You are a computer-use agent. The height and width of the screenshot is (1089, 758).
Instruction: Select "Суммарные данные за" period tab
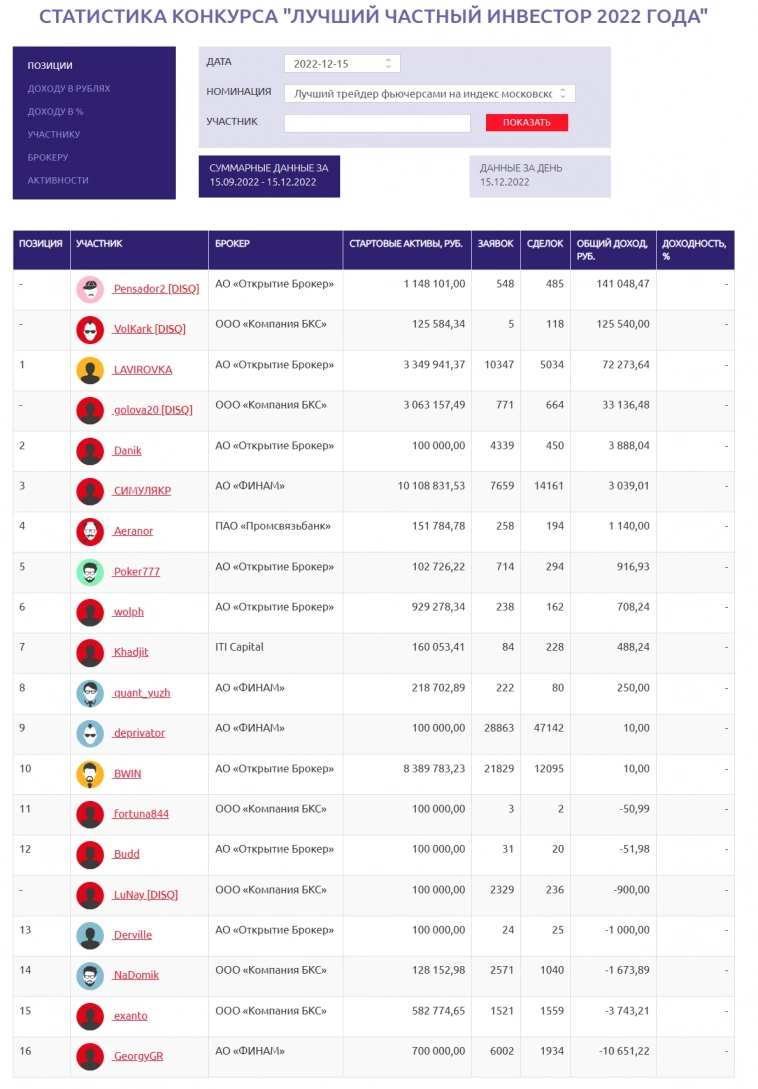pyautogui.click(x=269, y=176)
